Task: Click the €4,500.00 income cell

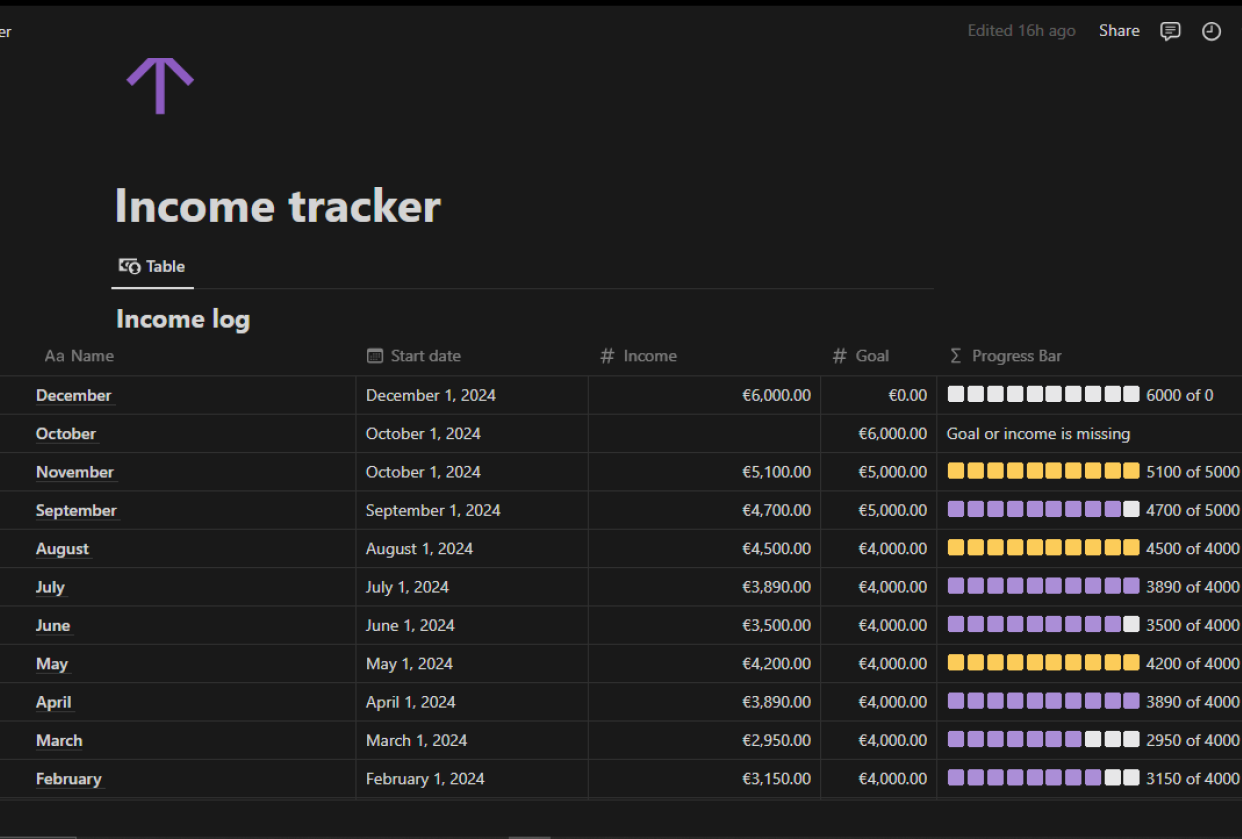Action: point(705,548)
